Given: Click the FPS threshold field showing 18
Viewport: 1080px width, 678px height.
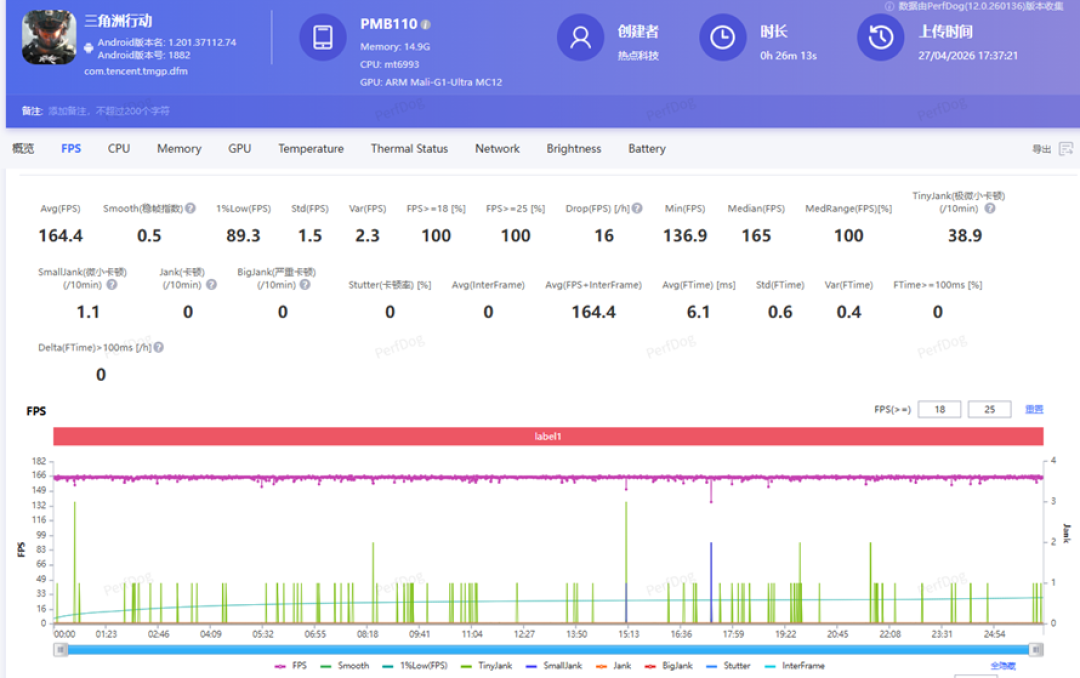Looking at the screenshot, I should tap(939, 409).
